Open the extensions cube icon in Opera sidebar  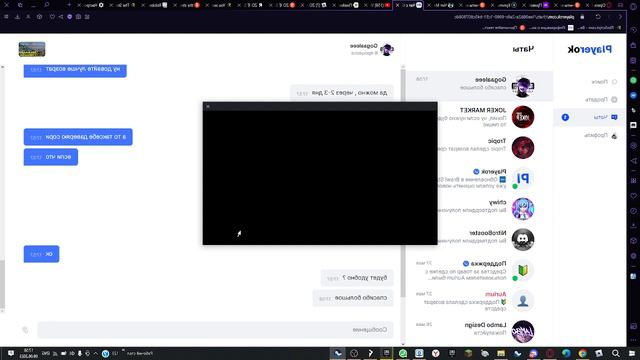pyautogui.click(x=633, y=241)
